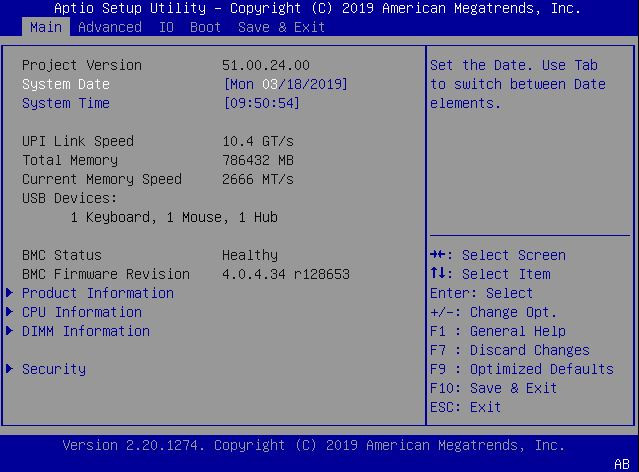Open the DIMM Information submenu
Viewport: 639px width, 472px height.
click(86, 331)
